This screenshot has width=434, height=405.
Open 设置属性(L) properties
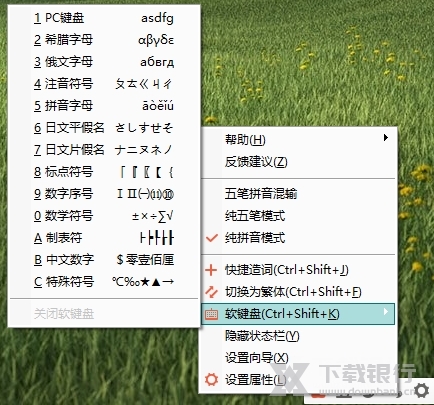(x=298, y=380)
